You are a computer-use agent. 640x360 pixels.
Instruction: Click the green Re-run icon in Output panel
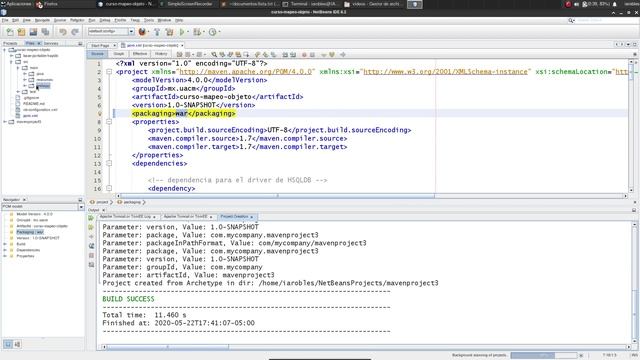point(91,218)
